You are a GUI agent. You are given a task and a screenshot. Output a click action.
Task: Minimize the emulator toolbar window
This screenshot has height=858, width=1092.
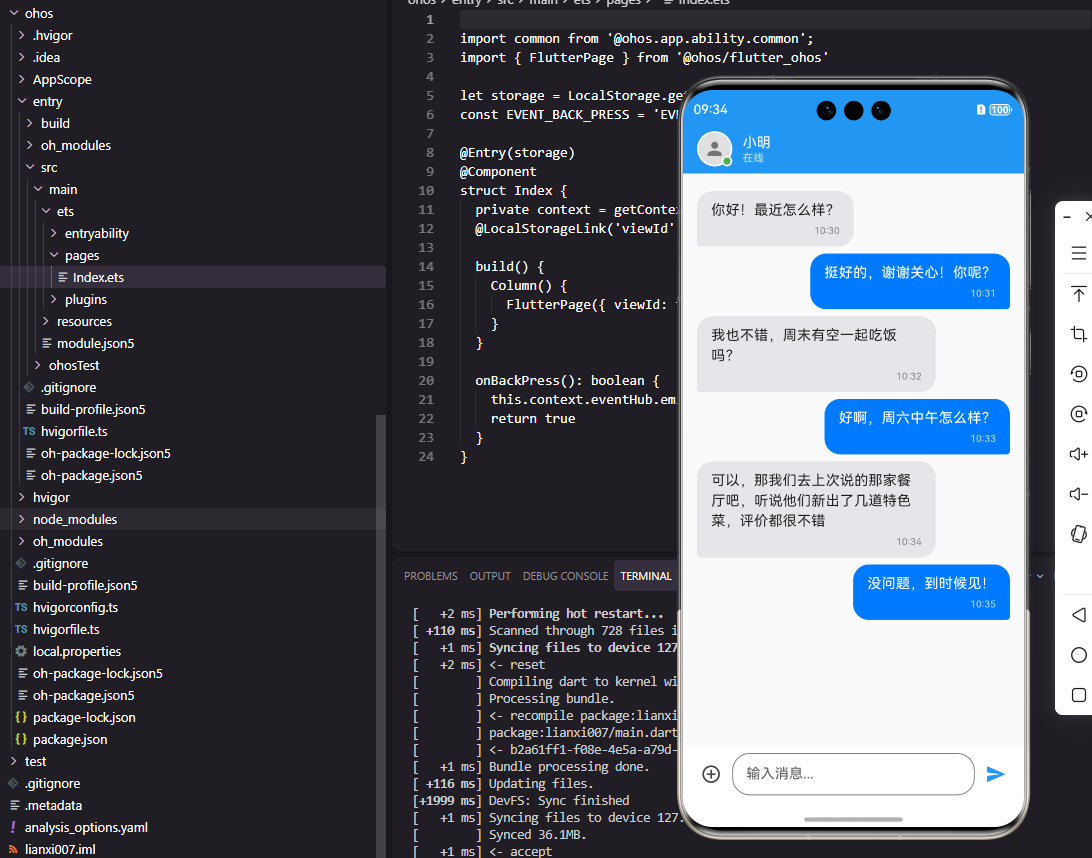1067,217
